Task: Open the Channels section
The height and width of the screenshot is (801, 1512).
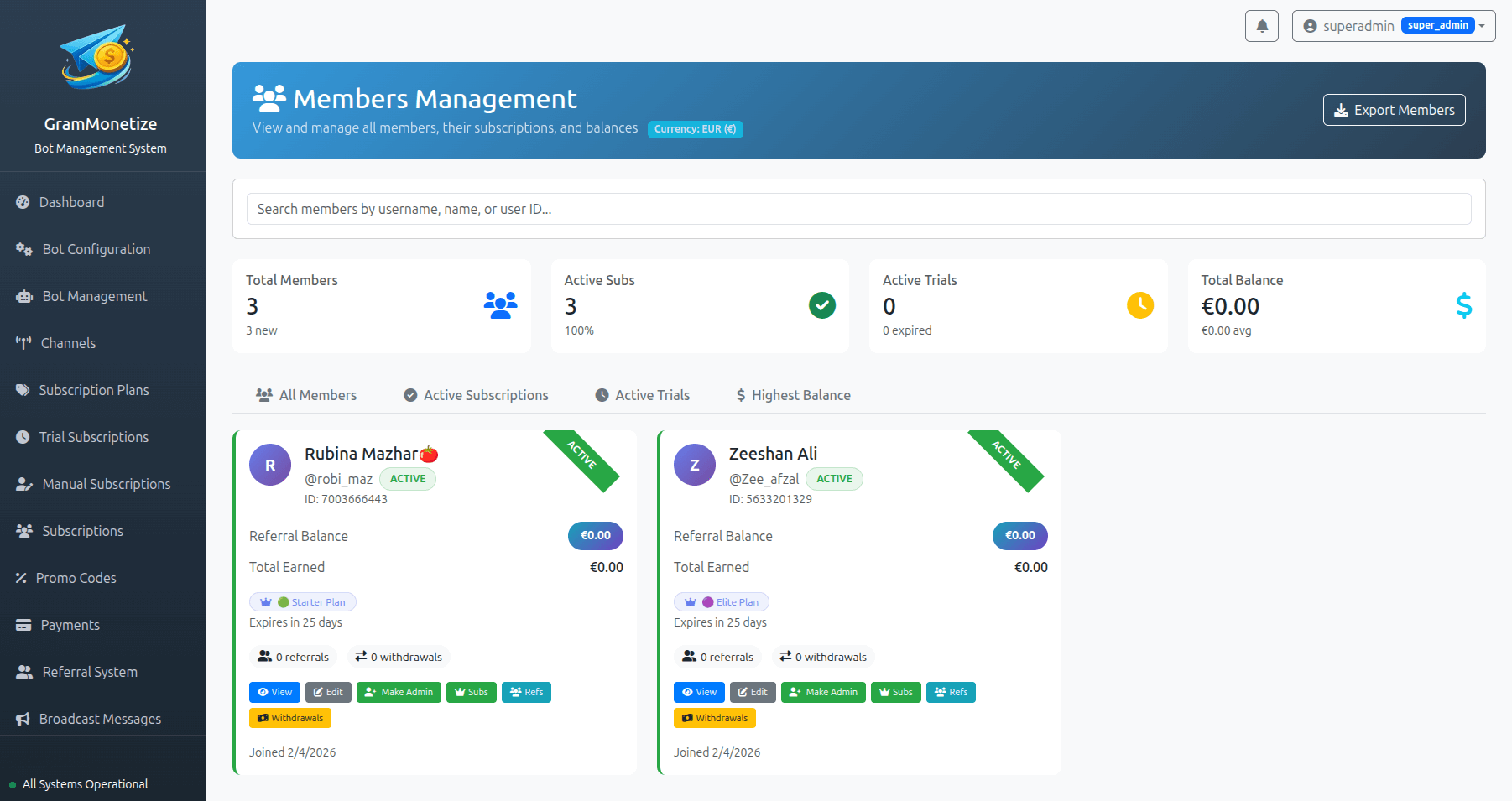Action: tap(69, 343)
